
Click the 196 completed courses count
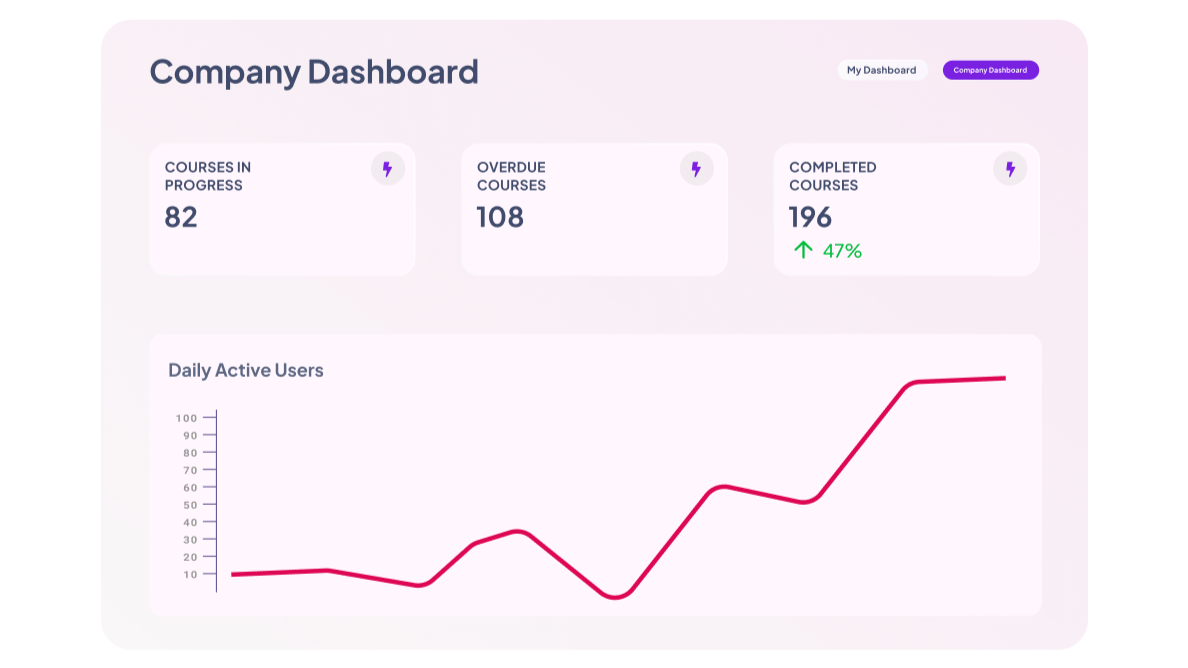coord(810,217)
